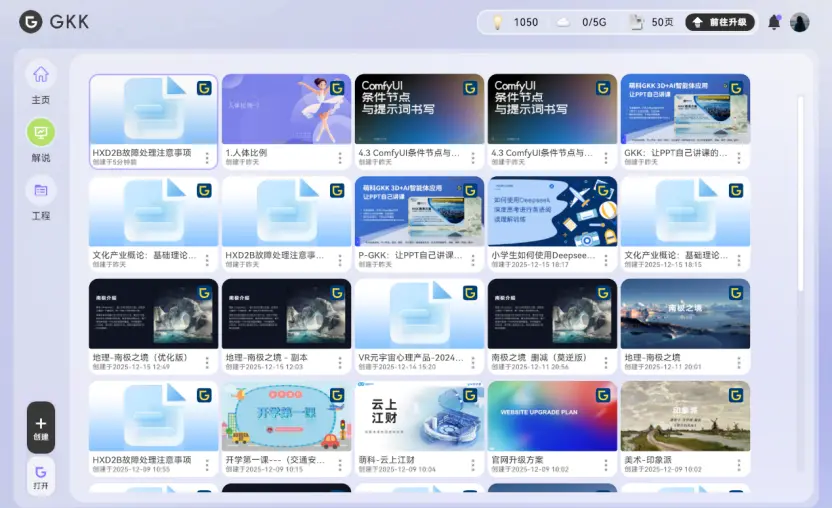Click the cloud storage icon
Screen dimensions: 832x508
(x=564, y=22)
